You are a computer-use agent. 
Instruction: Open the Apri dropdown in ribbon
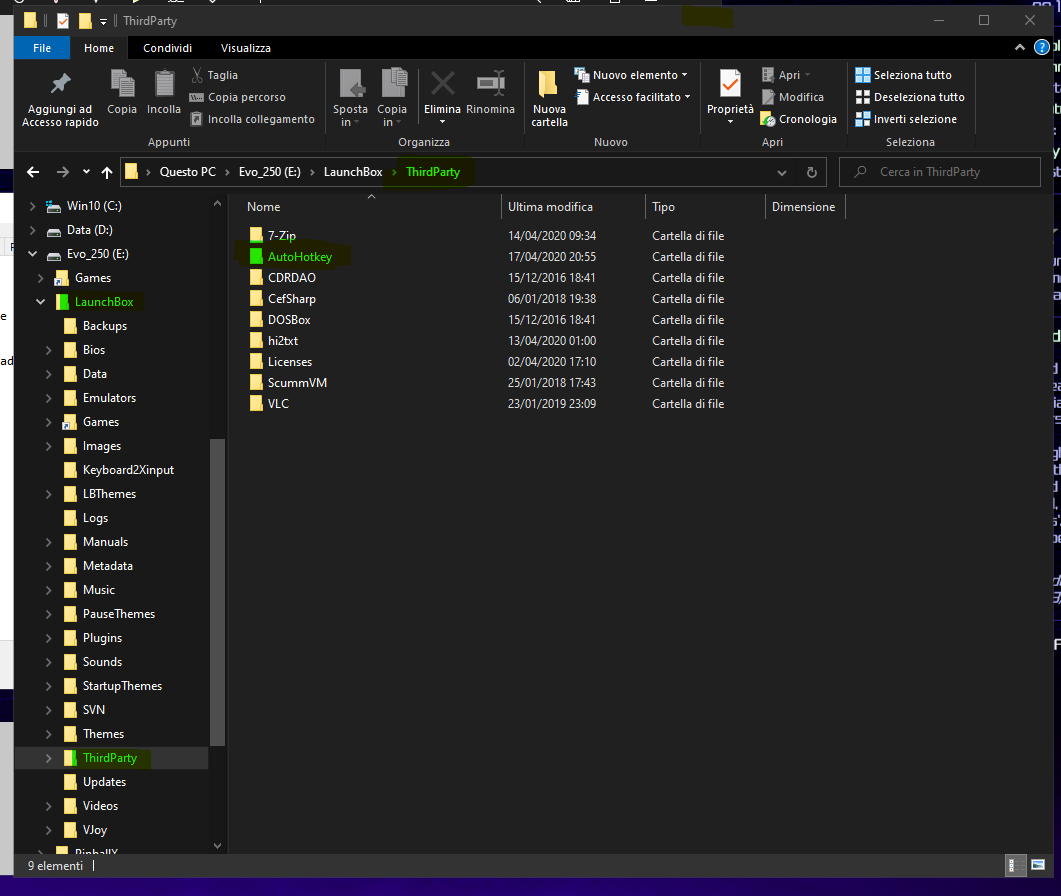click(786, 75)
